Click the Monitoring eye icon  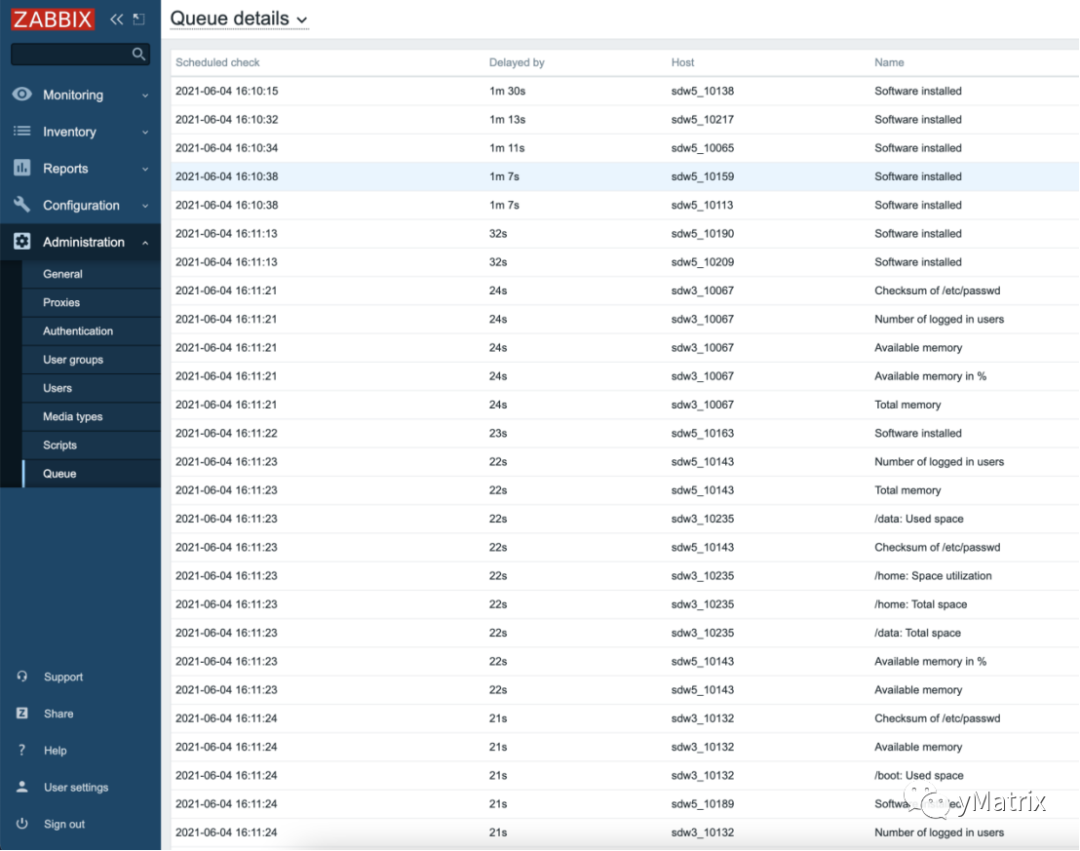click(x=22, y=94)
